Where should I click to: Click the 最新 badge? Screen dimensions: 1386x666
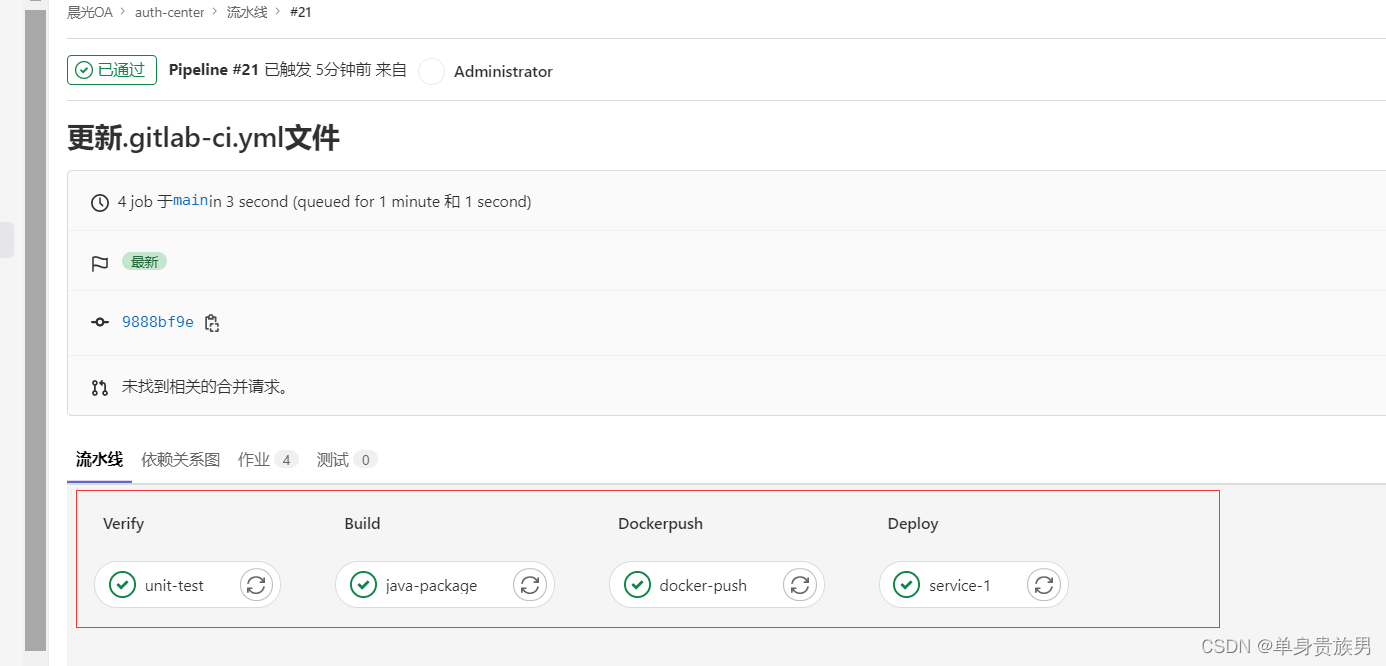coord(144,262)
